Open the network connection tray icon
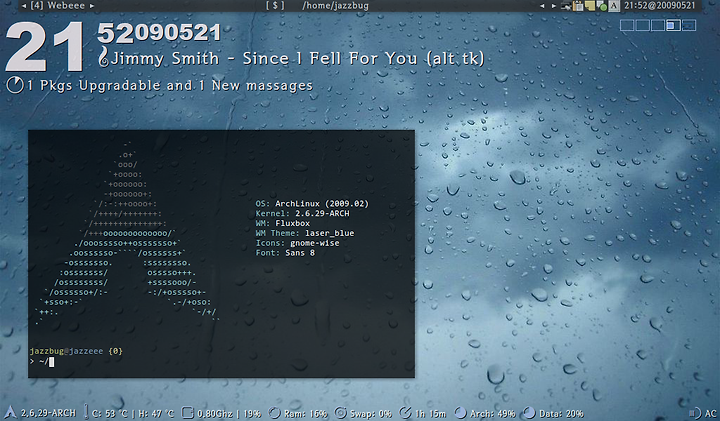Viewport: 720px width, 421px height. [567, 6]
